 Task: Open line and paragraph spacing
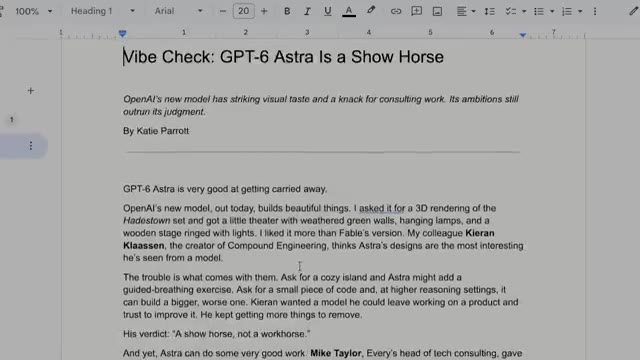tap(489, 11)
